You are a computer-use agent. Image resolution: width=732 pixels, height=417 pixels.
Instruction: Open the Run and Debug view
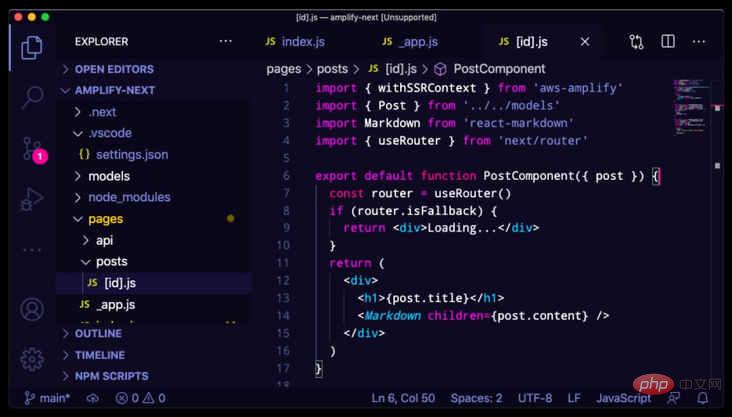[32, 200]
